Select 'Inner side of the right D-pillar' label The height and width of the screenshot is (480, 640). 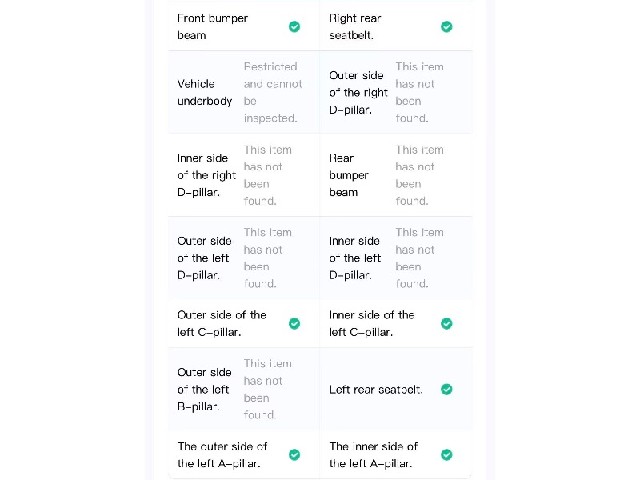pos(206,175)
